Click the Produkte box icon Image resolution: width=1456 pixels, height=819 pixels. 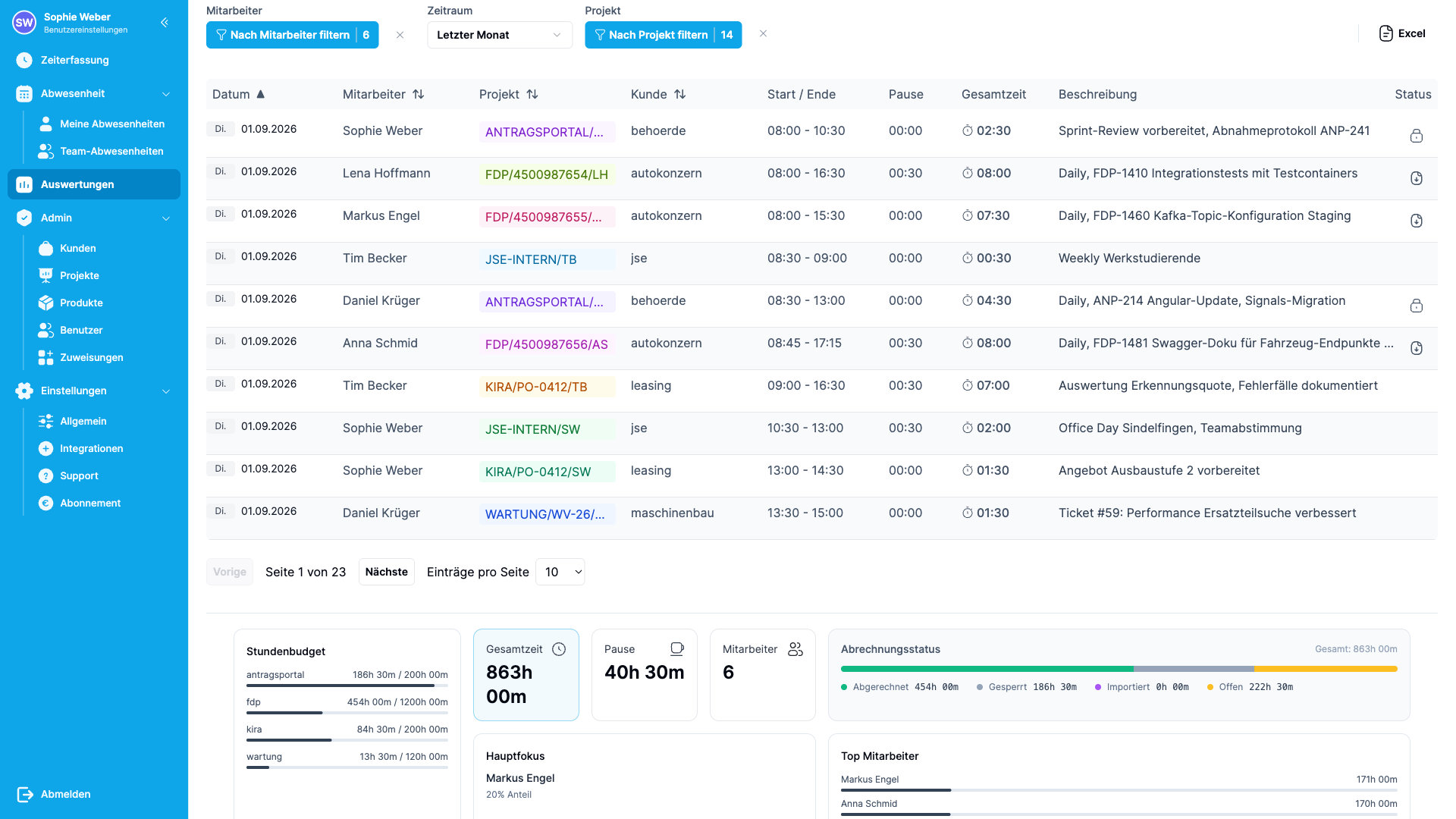[x=45, y=303]
